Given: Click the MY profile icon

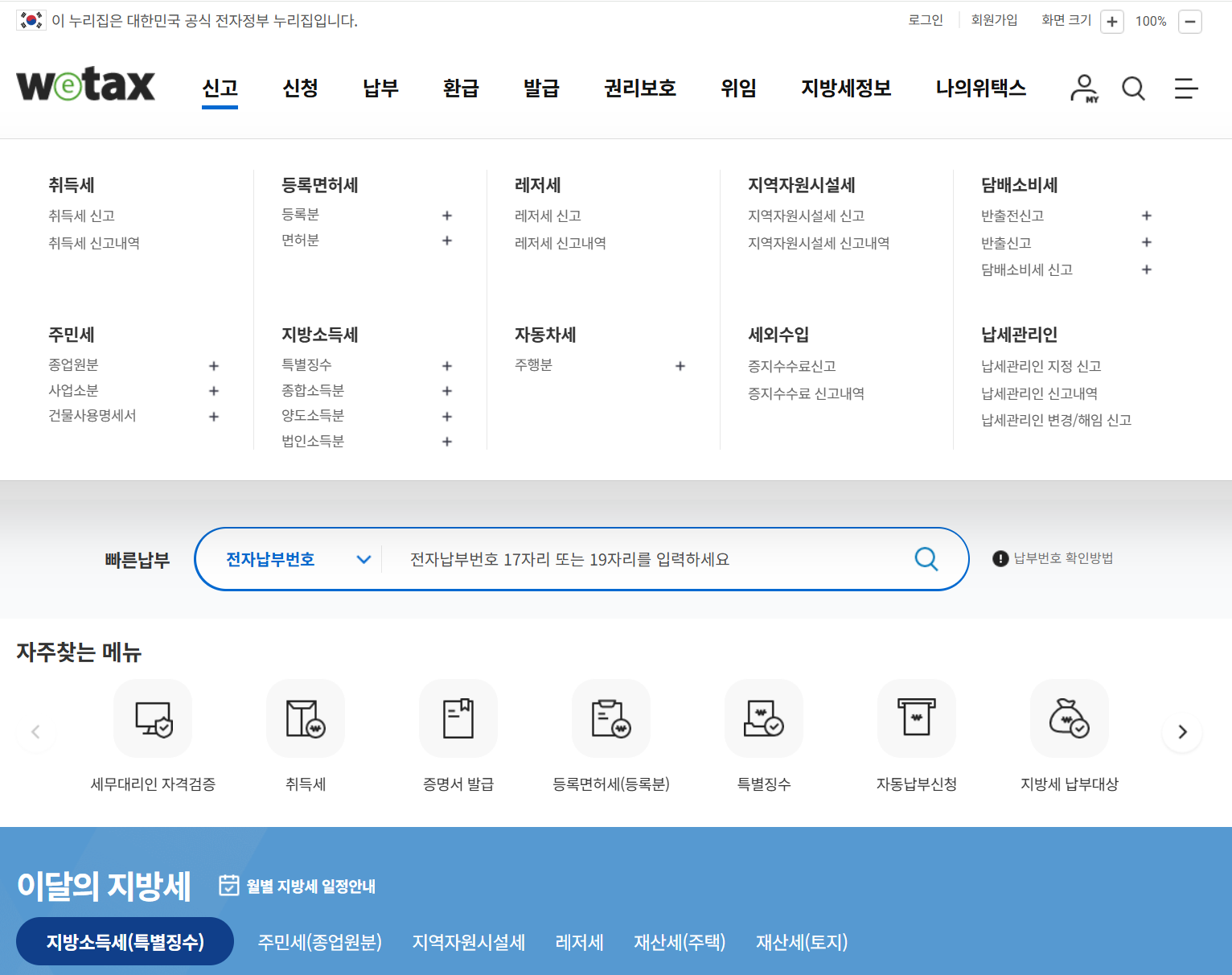Looking at the screenshot, I should [x=1084, y=88].
